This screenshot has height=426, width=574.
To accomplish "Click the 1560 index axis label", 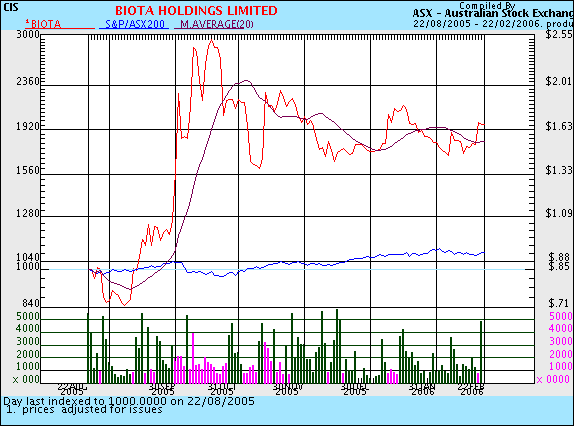I will pyautogui.click(x=28, y=170).
